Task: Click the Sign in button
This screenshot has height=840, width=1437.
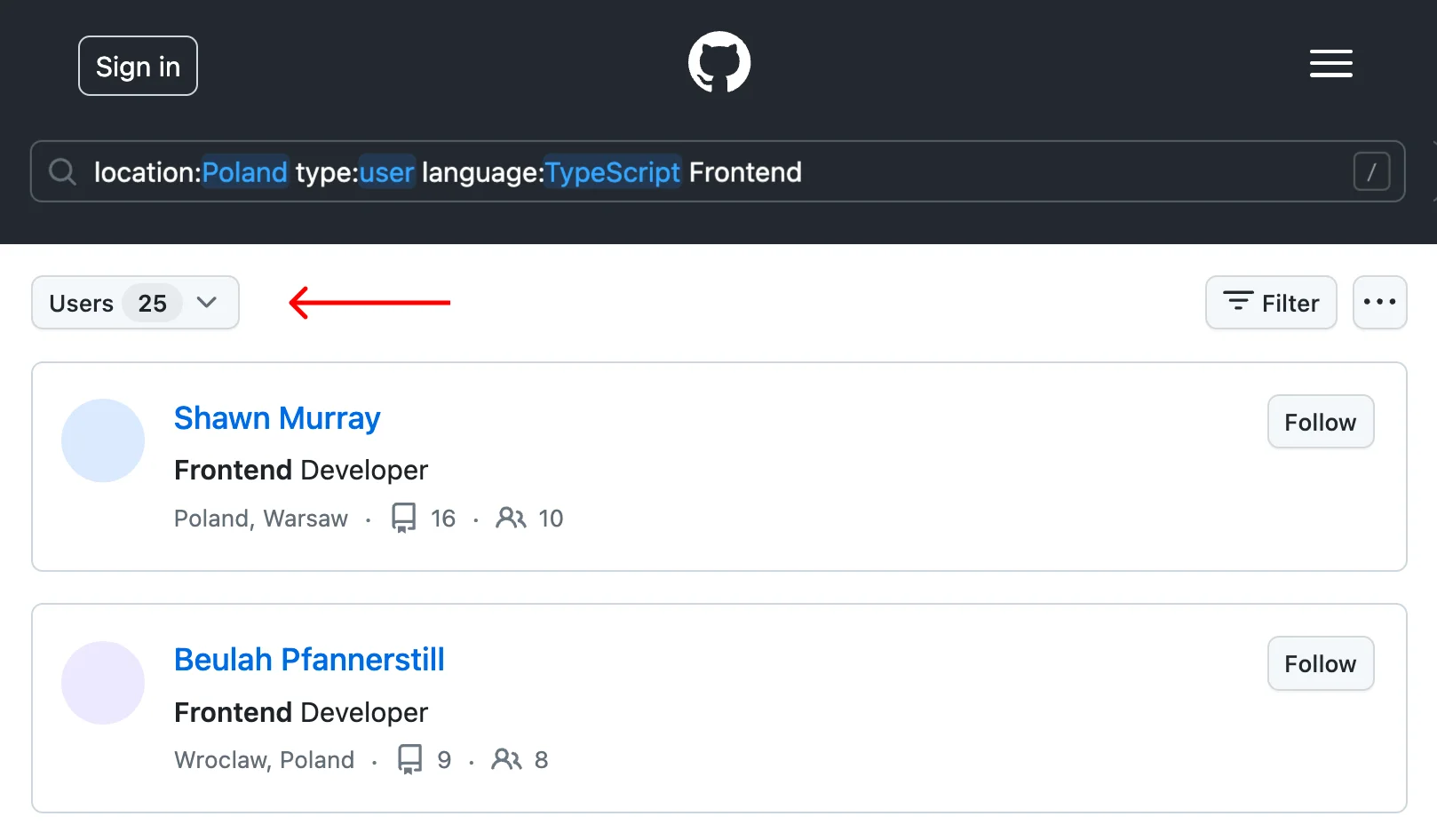Action: (x=138, y=66)
